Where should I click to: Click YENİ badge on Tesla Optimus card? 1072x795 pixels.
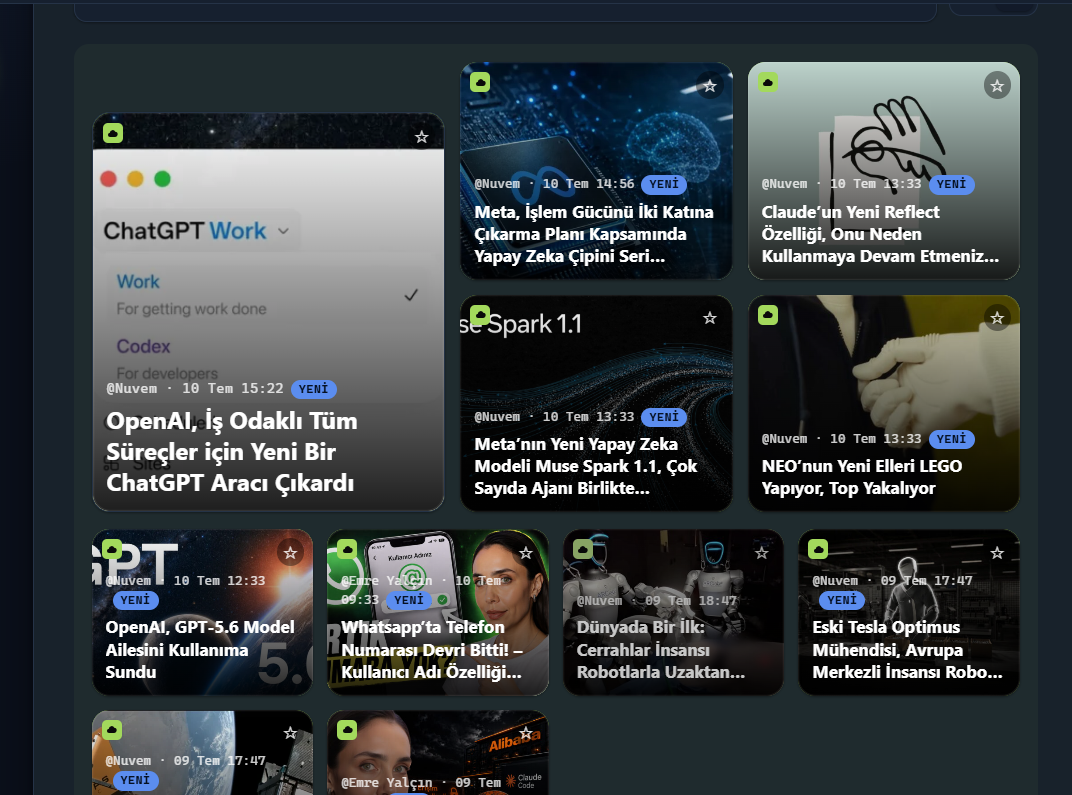[842, 600]
